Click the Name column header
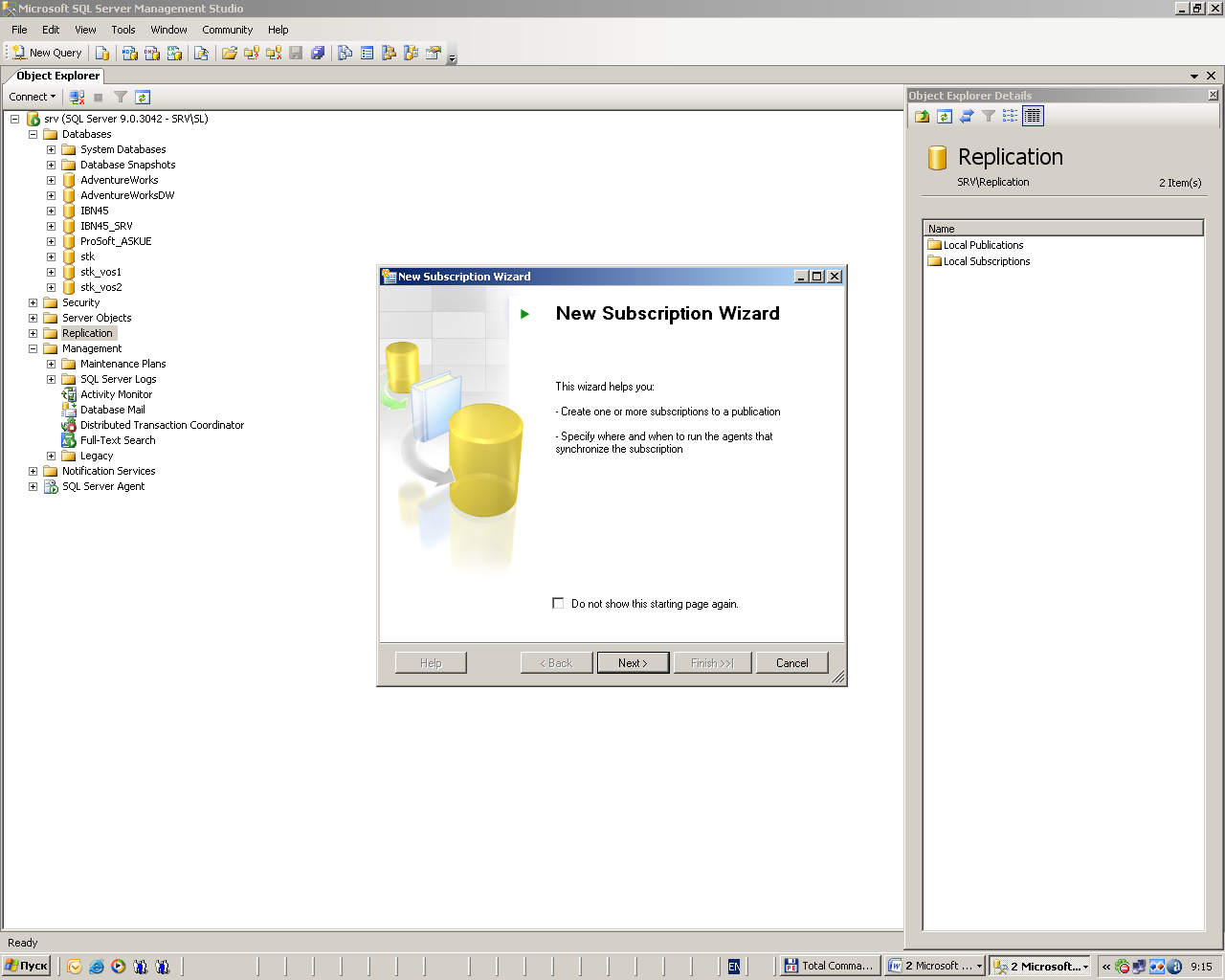This screenshot has height=980, width=1225. point(1062,228)
